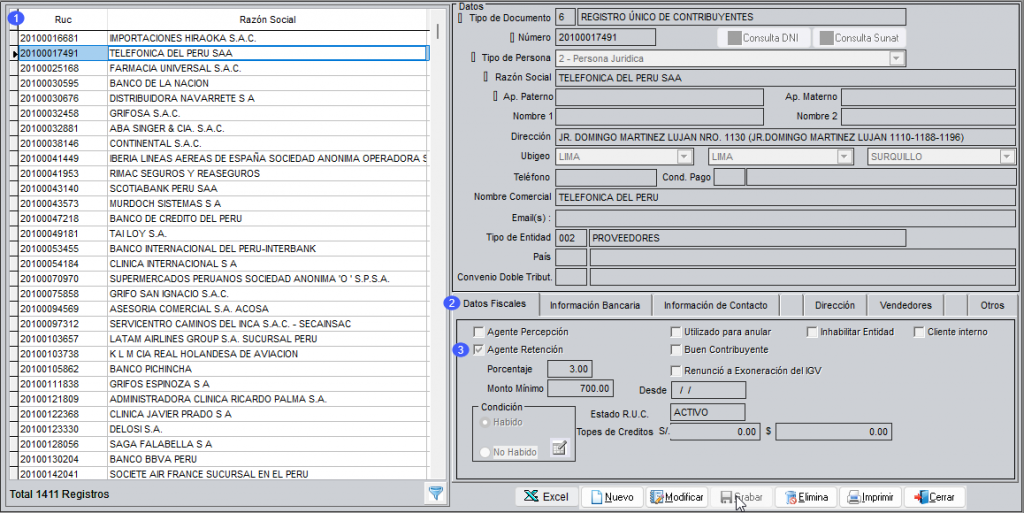Click the edit icon in the Condición box
Screen dimensions: 1024x513
(x=559, y=448)
